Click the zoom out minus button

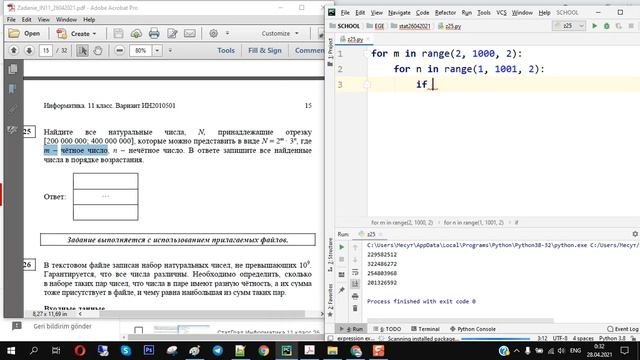119,51
